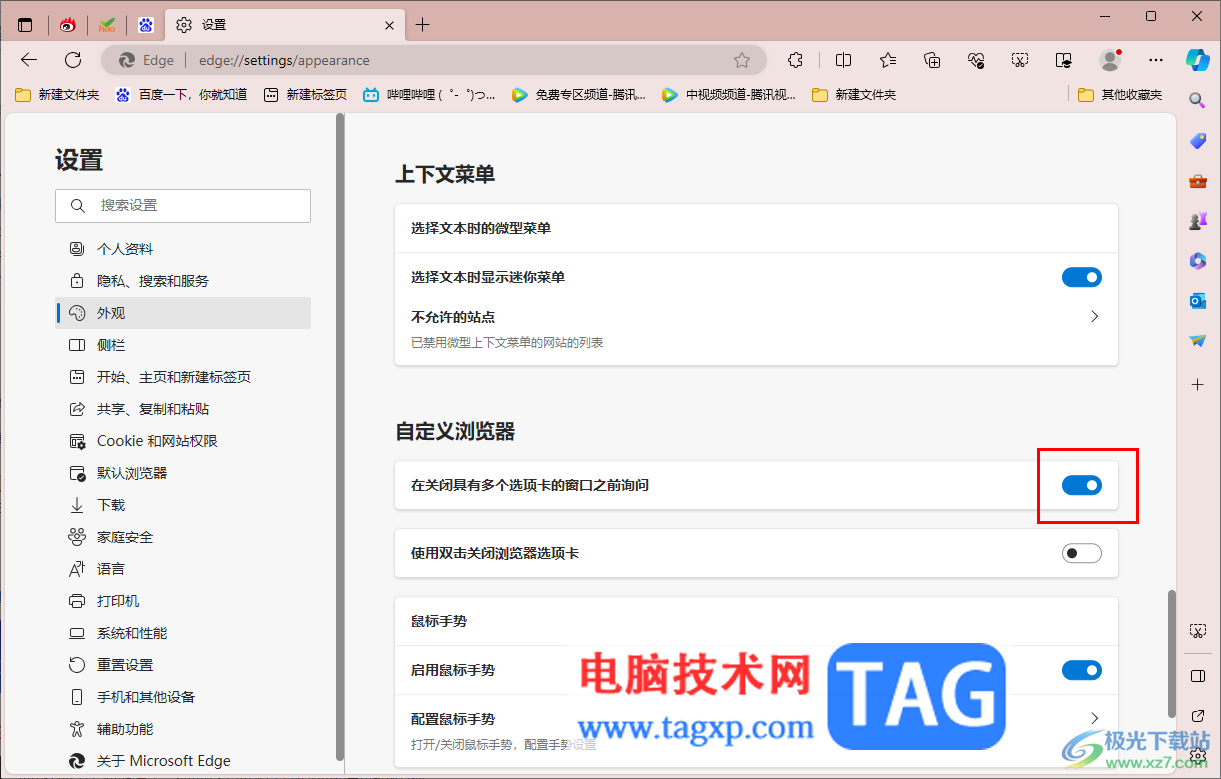Image resolution: width=1221 pixels, height=779 pixels.
Task: Open 辅助功能 settings section
Action: click(x=183, y=729)
